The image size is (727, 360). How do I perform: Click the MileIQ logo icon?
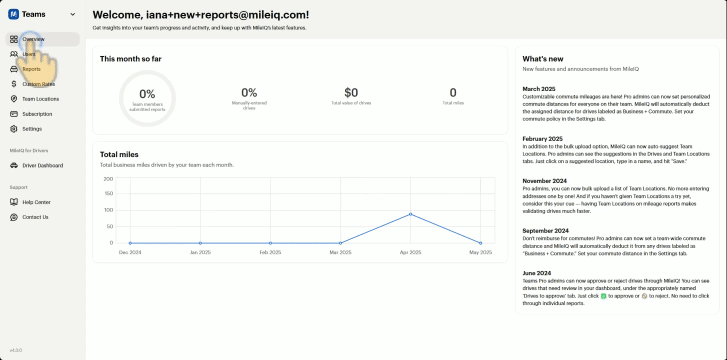(13, 14)
